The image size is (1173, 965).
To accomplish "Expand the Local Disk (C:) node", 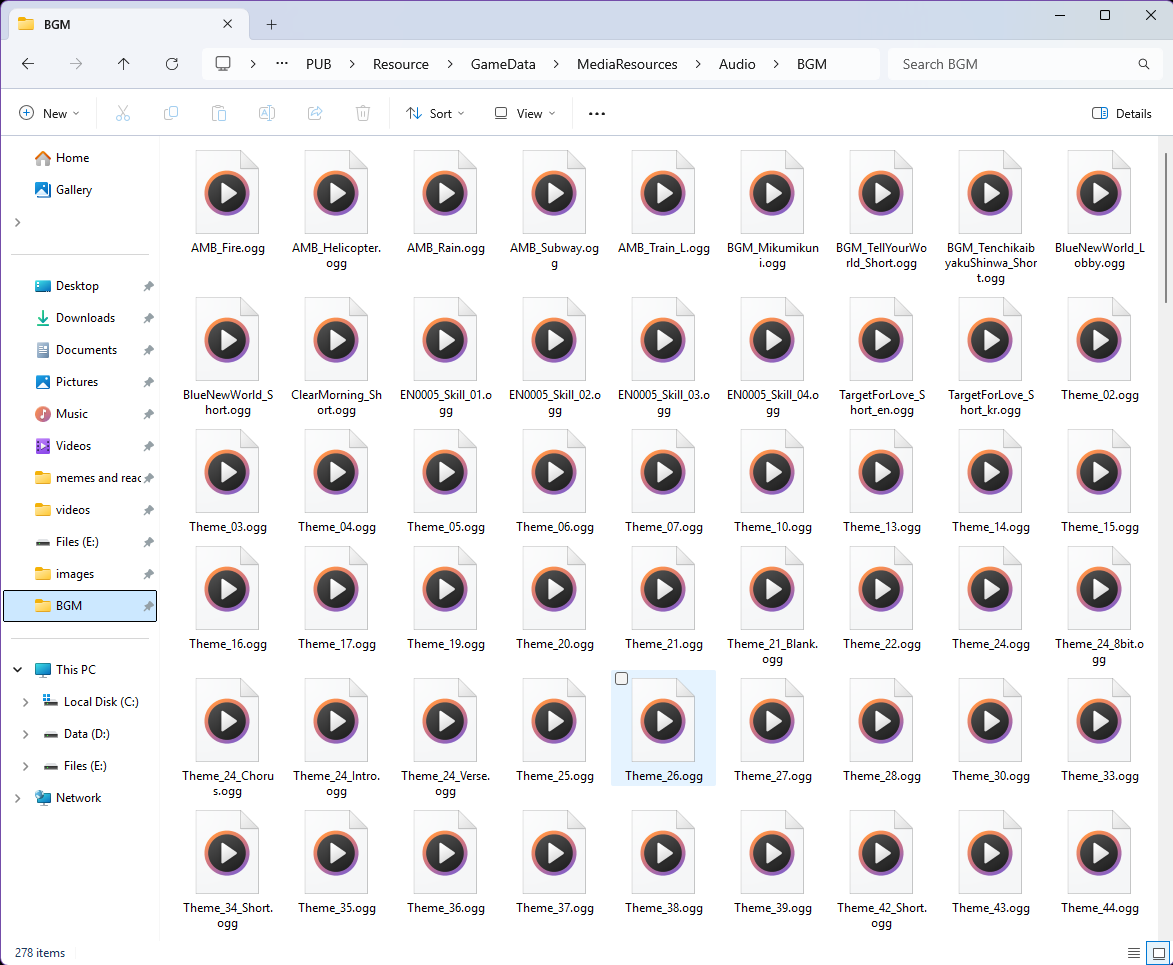I will [x=25, y=702].
